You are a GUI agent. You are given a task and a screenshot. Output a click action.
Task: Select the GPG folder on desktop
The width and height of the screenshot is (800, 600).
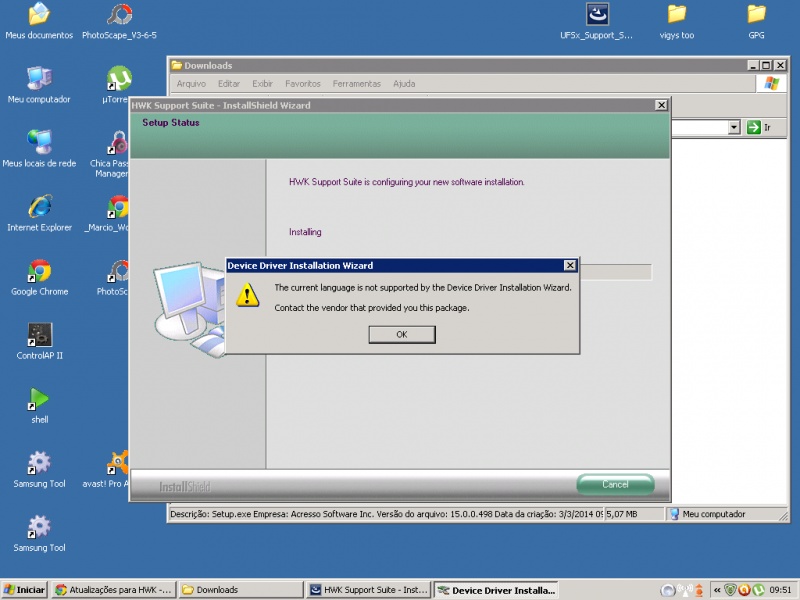click(x=756, y=21)
